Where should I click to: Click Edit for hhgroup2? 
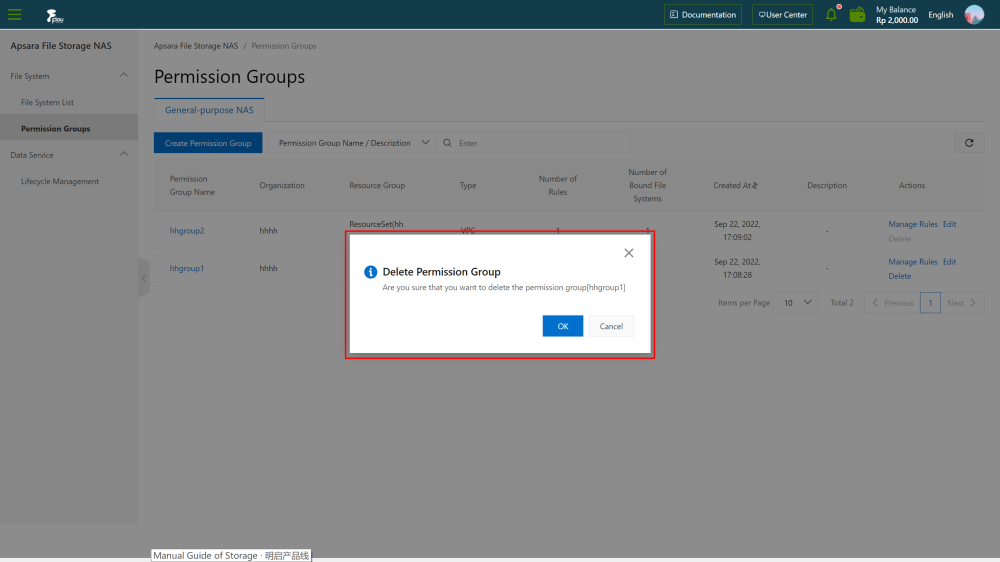950,225
